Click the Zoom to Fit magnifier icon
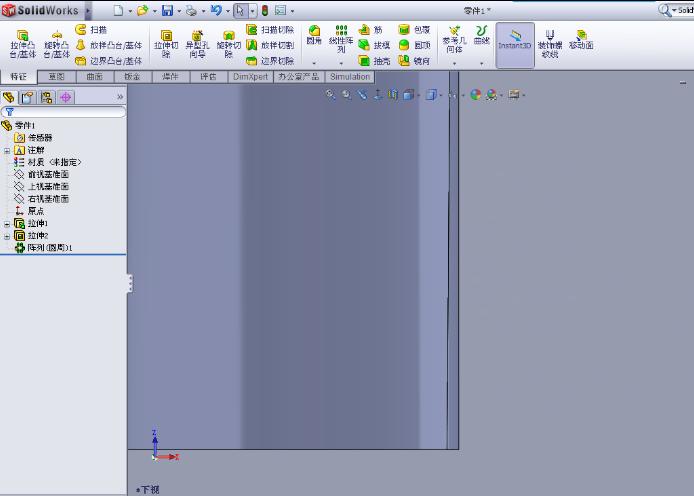Viewport: 694px width, 496px height. [x=330, y=94]
